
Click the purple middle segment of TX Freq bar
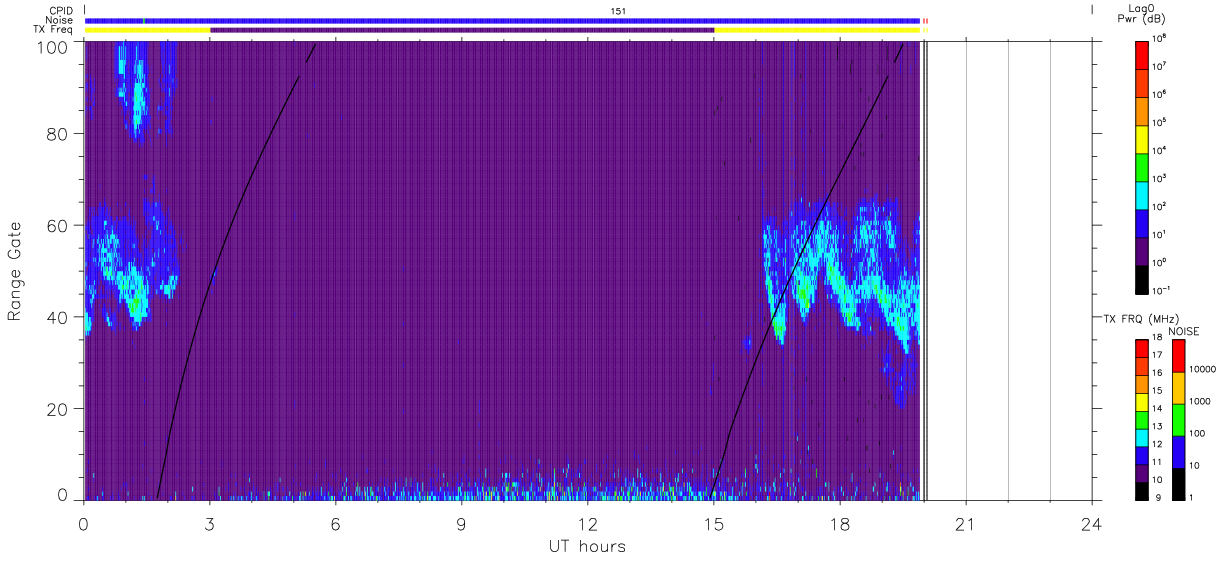[x=462, y=30]
